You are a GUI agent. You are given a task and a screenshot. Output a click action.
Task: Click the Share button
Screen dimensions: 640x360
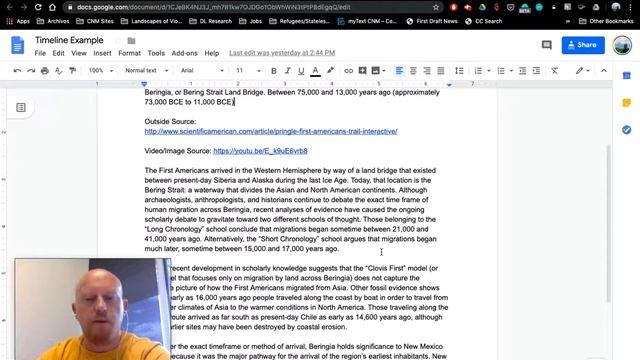coord(583,45)
